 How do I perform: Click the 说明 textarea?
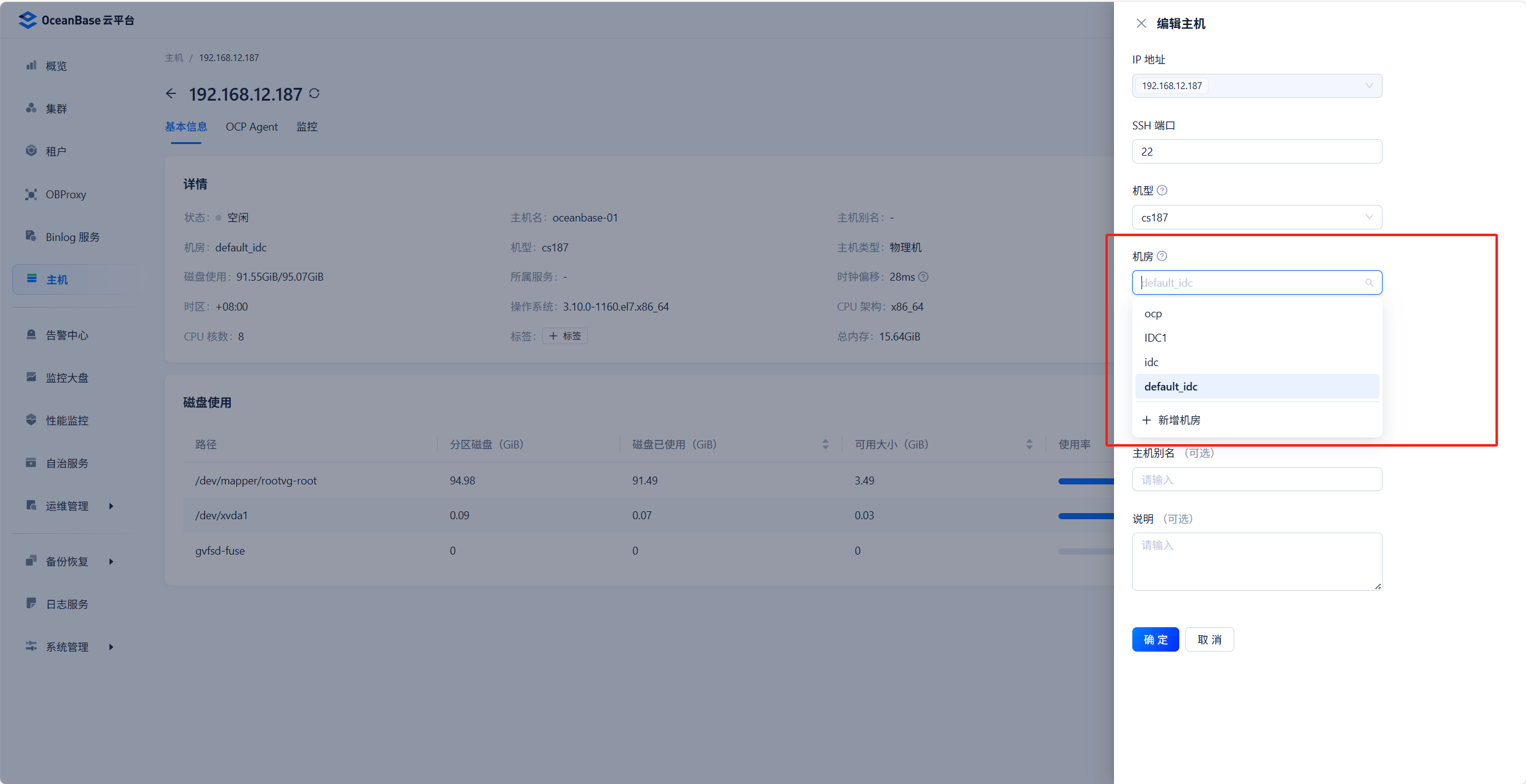[x=1257, y=561]
